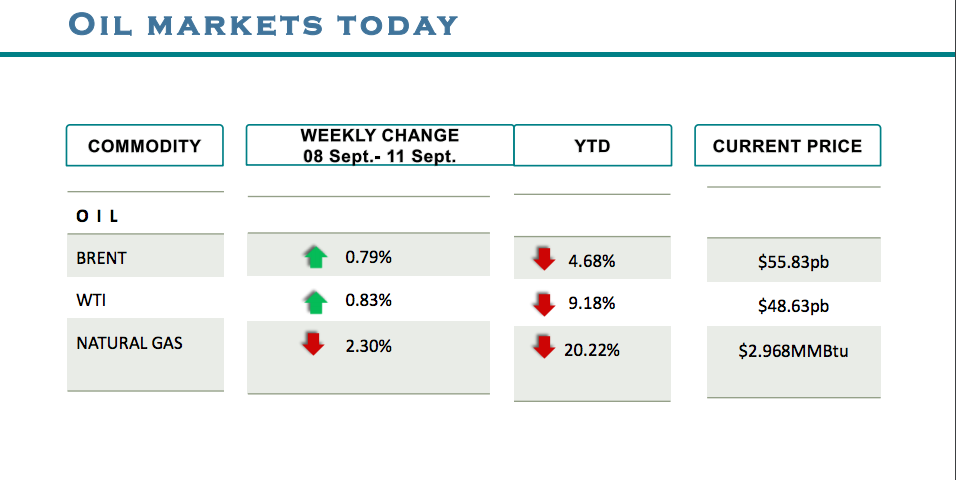
Task: Click the 20.22% YTD value
Action: coord(593,350)
